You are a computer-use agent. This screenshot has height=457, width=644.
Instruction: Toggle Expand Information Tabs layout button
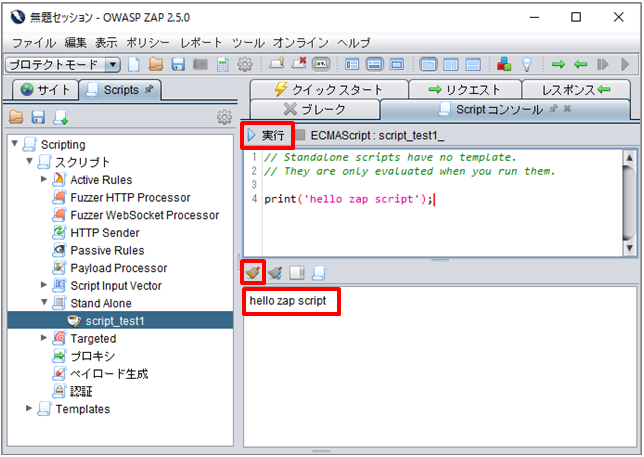pos(374,64)
